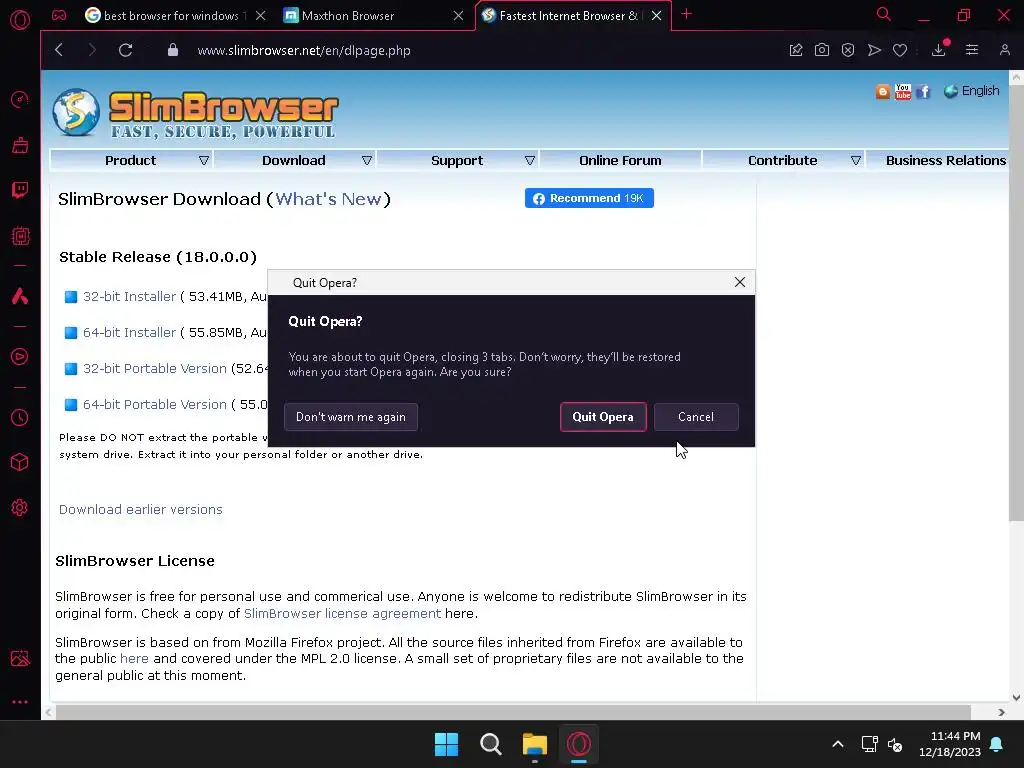
Task: Click the horizontal page scrollbar
Action: (513, 712)
